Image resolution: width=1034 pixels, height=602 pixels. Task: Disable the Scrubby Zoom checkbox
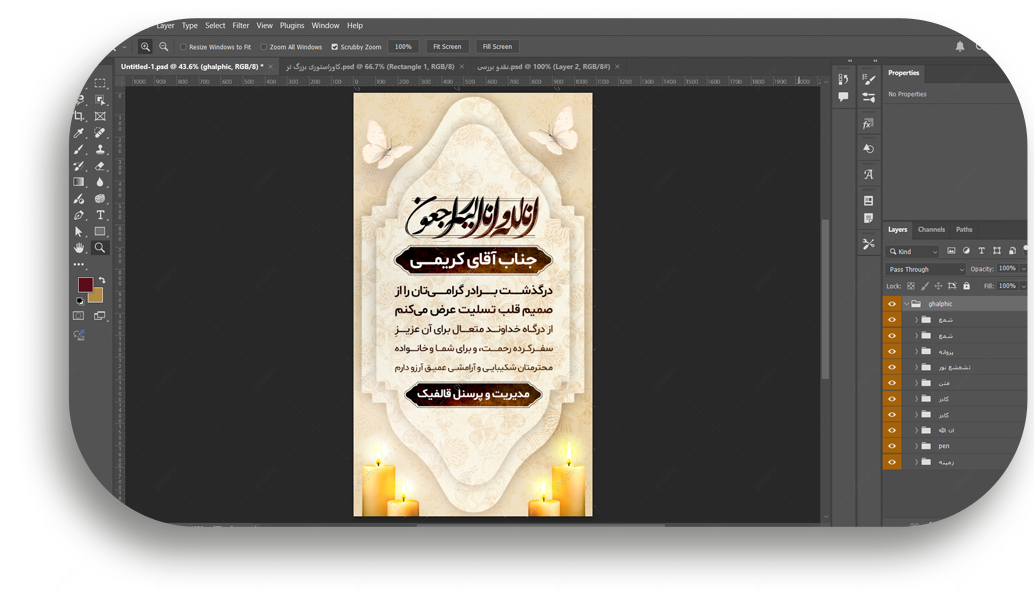click(x=334, y=47)
